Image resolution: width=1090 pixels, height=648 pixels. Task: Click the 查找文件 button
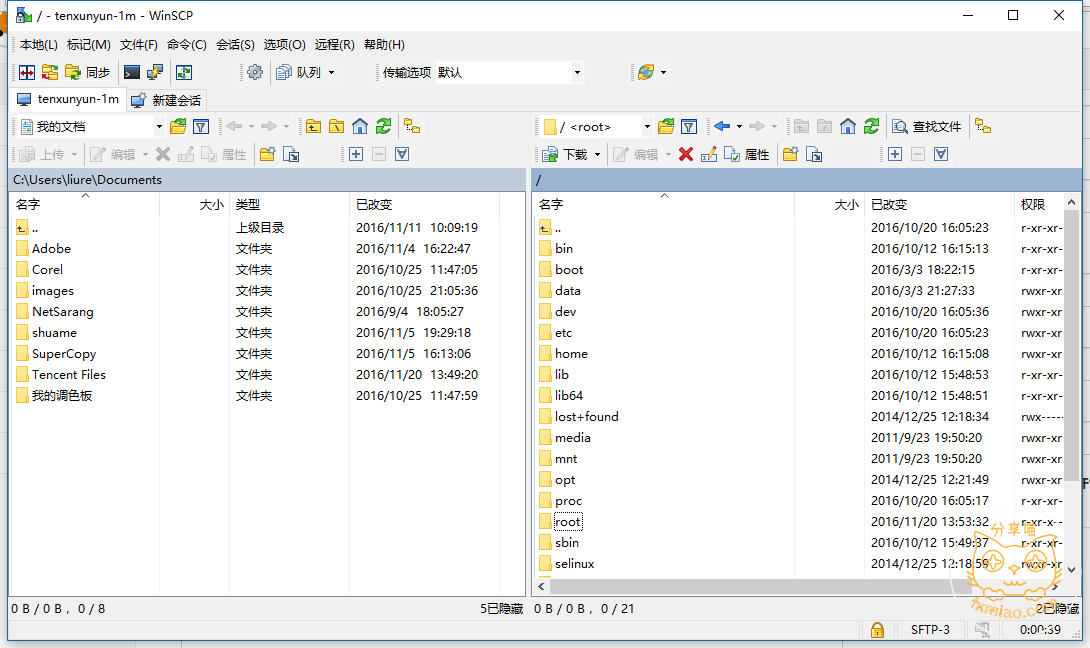pos(927,126)
